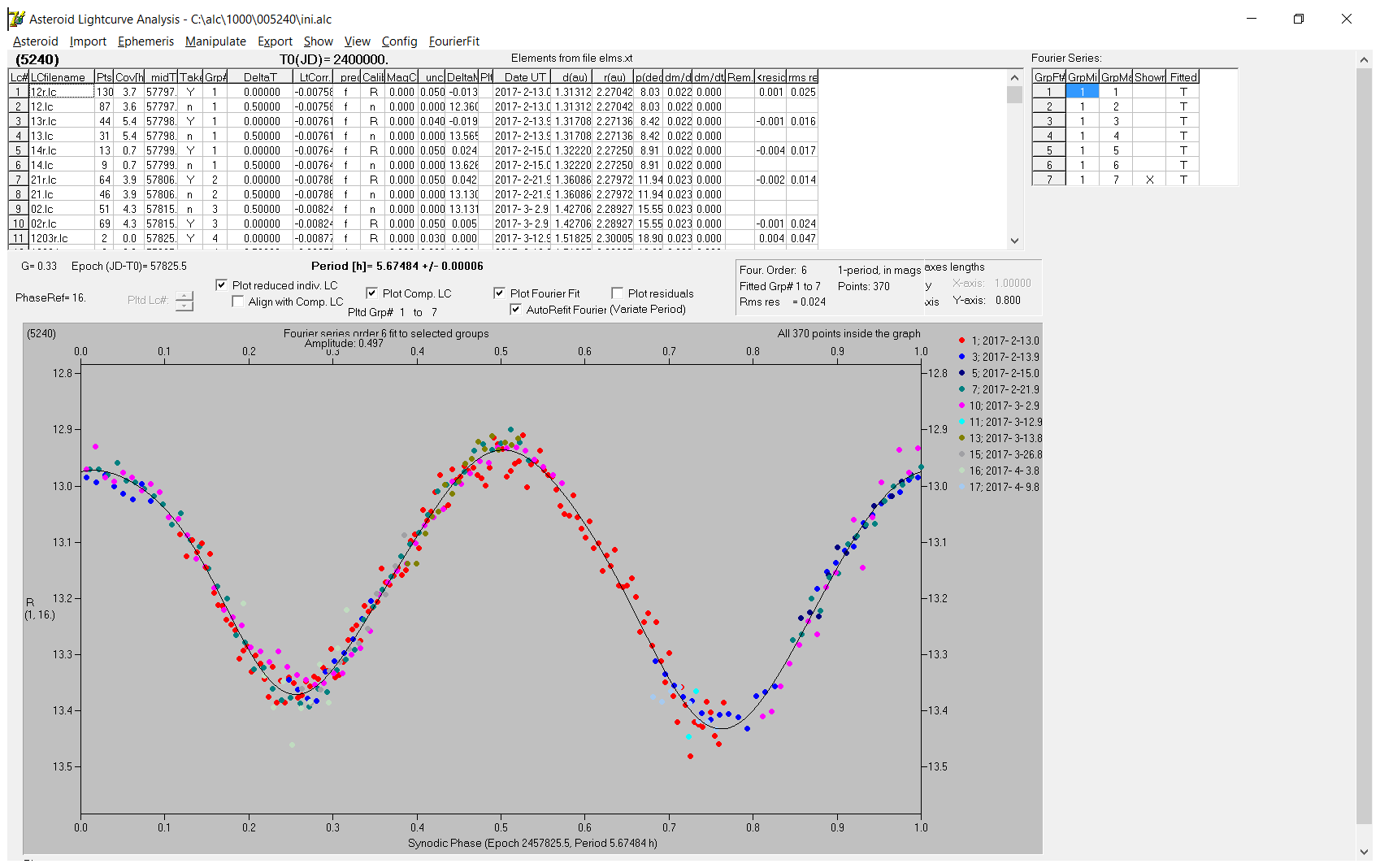Screen dimensions: 1380x868
Task: Toggle Plot Comp. LC checkbox
Action: (x=371, y=293)
